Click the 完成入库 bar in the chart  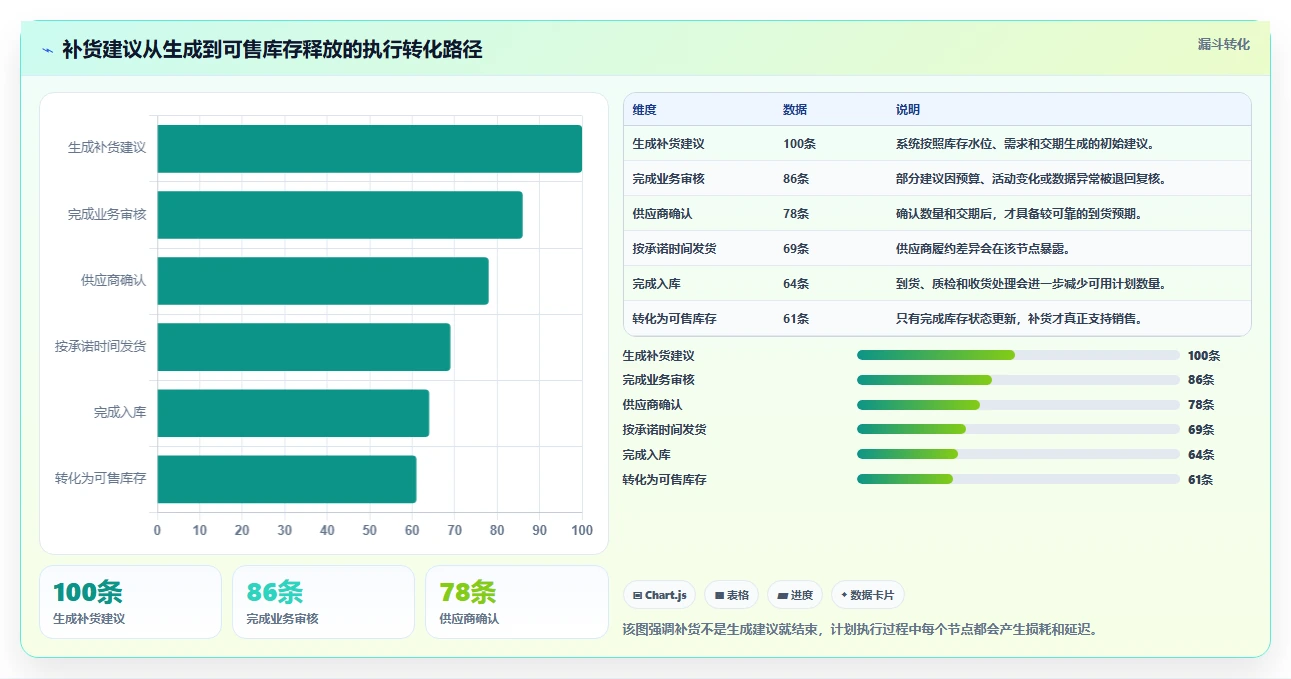[293, 413]
